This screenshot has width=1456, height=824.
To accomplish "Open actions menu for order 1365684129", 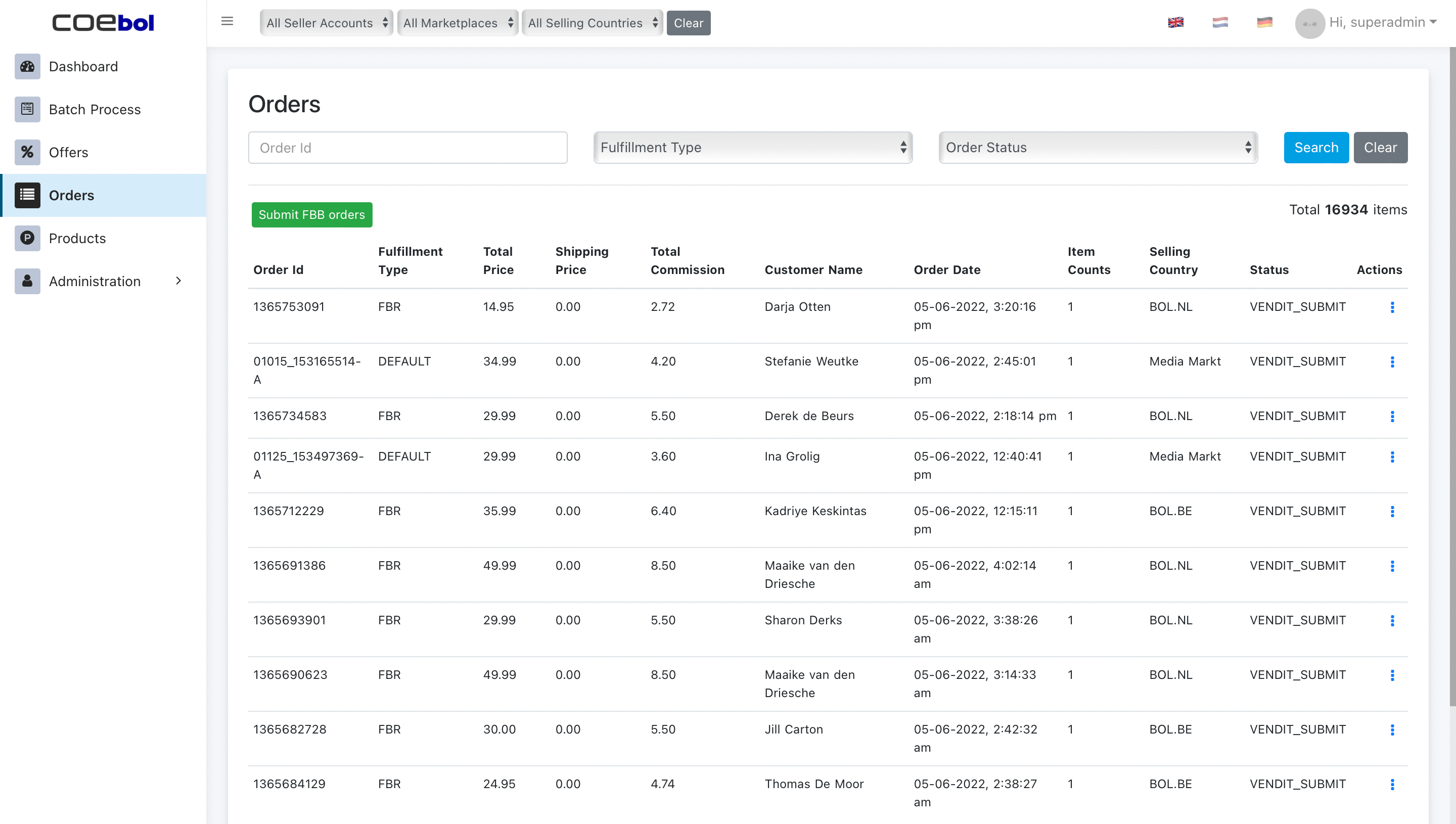I will (x=1392, y=785).
